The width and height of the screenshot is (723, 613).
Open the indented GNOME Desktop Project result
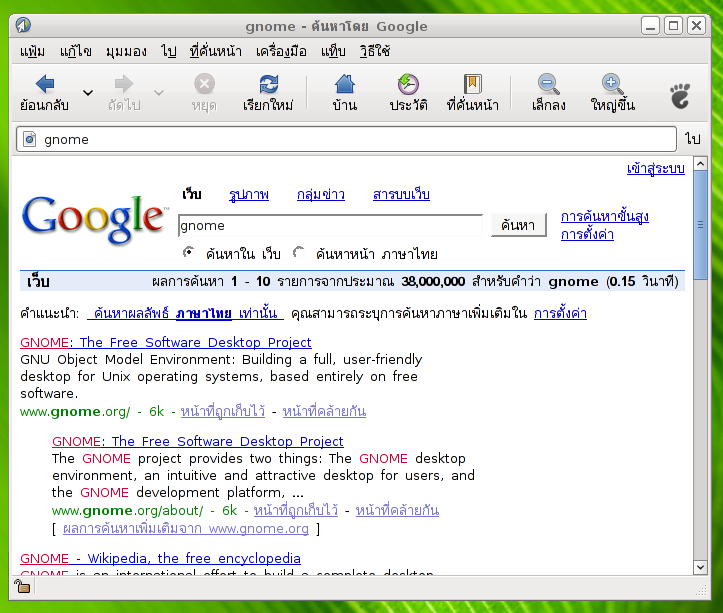click(198, 441)
